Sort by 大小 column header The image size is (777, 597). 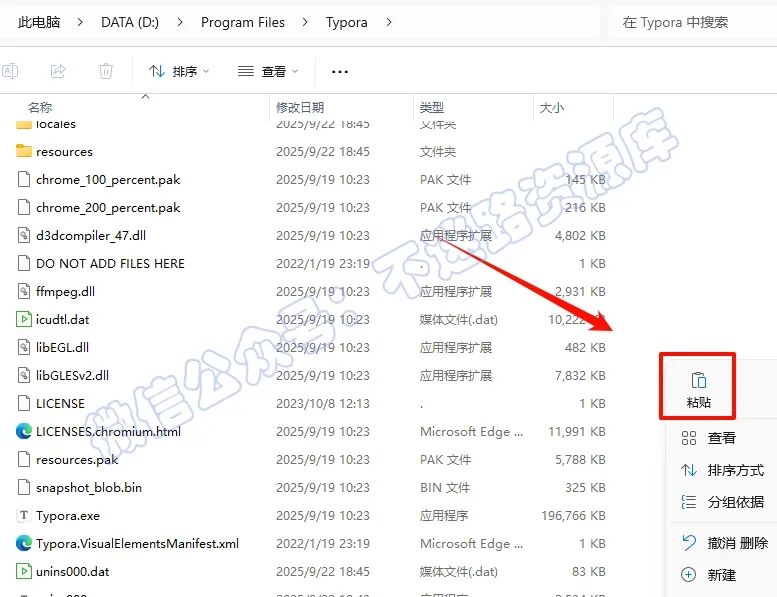pyautogui.click(x=552, y=108)
